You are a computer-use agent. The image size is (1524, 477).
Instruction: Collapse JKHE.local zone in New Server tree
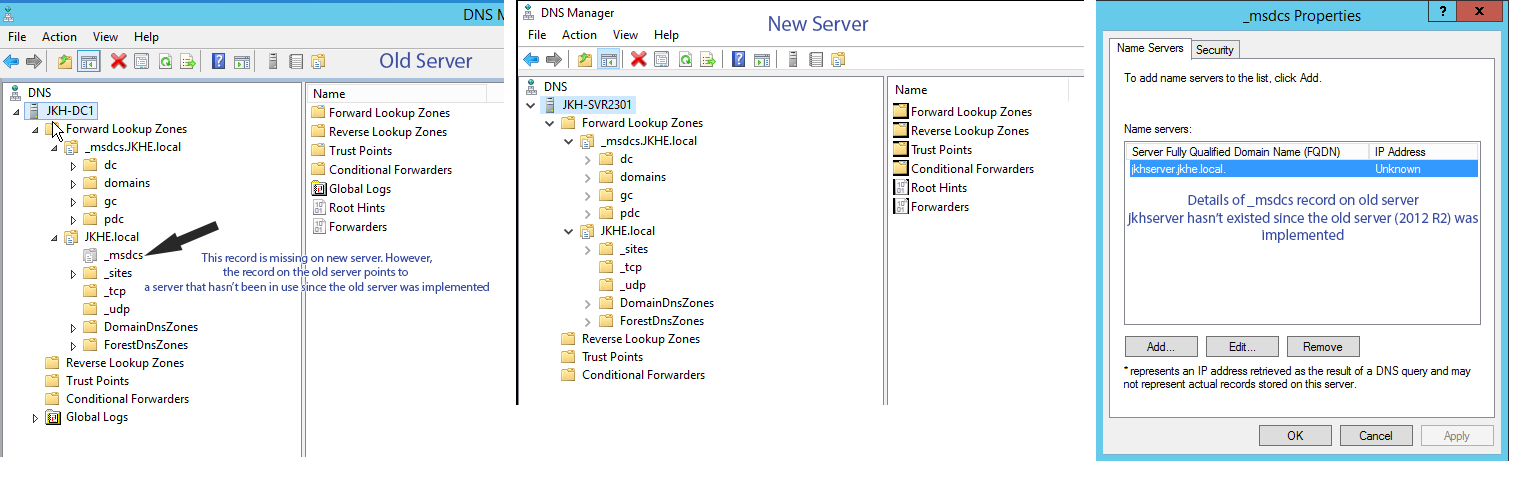point(569,231)
